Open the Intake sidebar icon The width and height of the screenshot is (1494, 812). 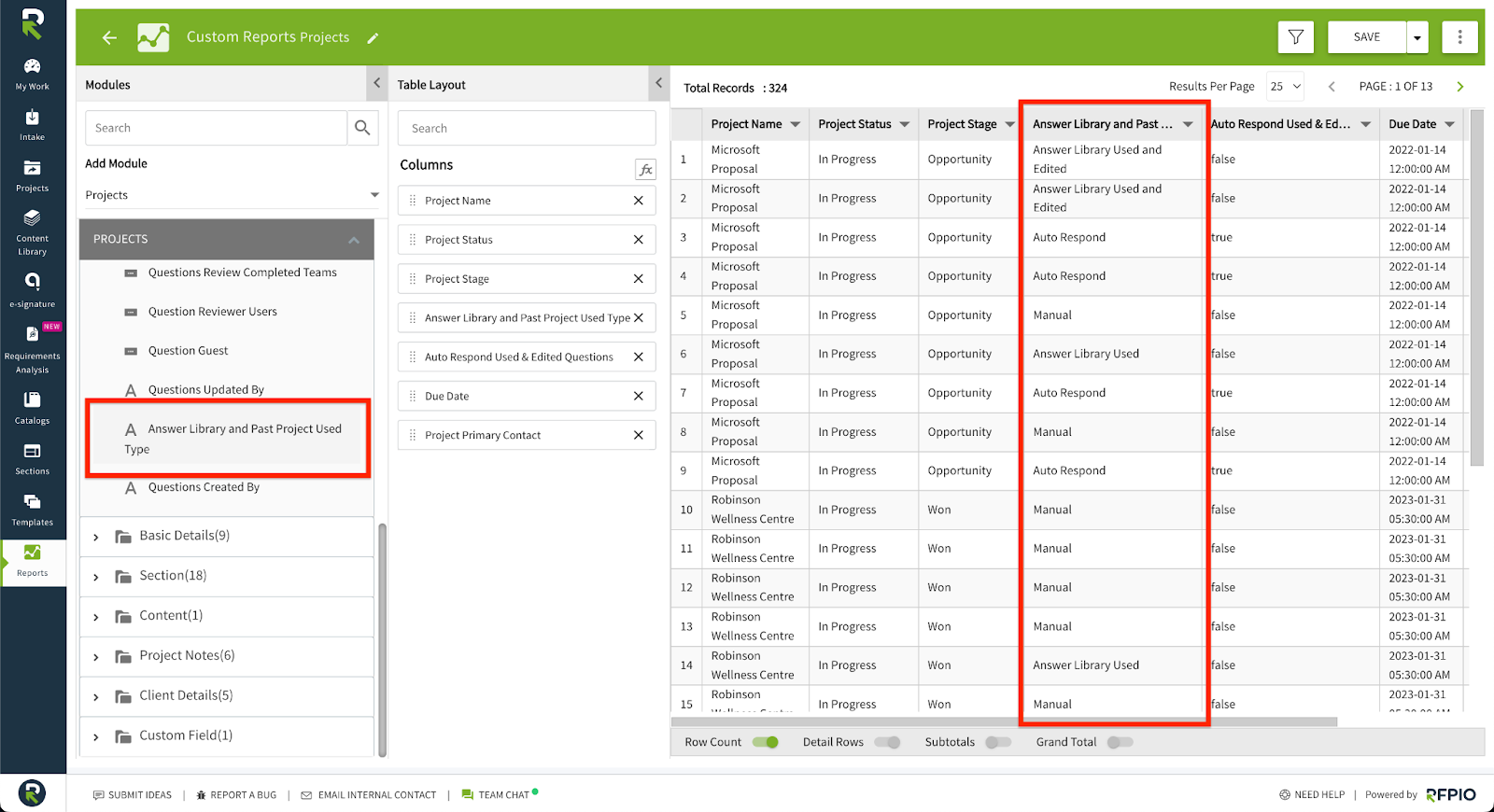point(33,125)
